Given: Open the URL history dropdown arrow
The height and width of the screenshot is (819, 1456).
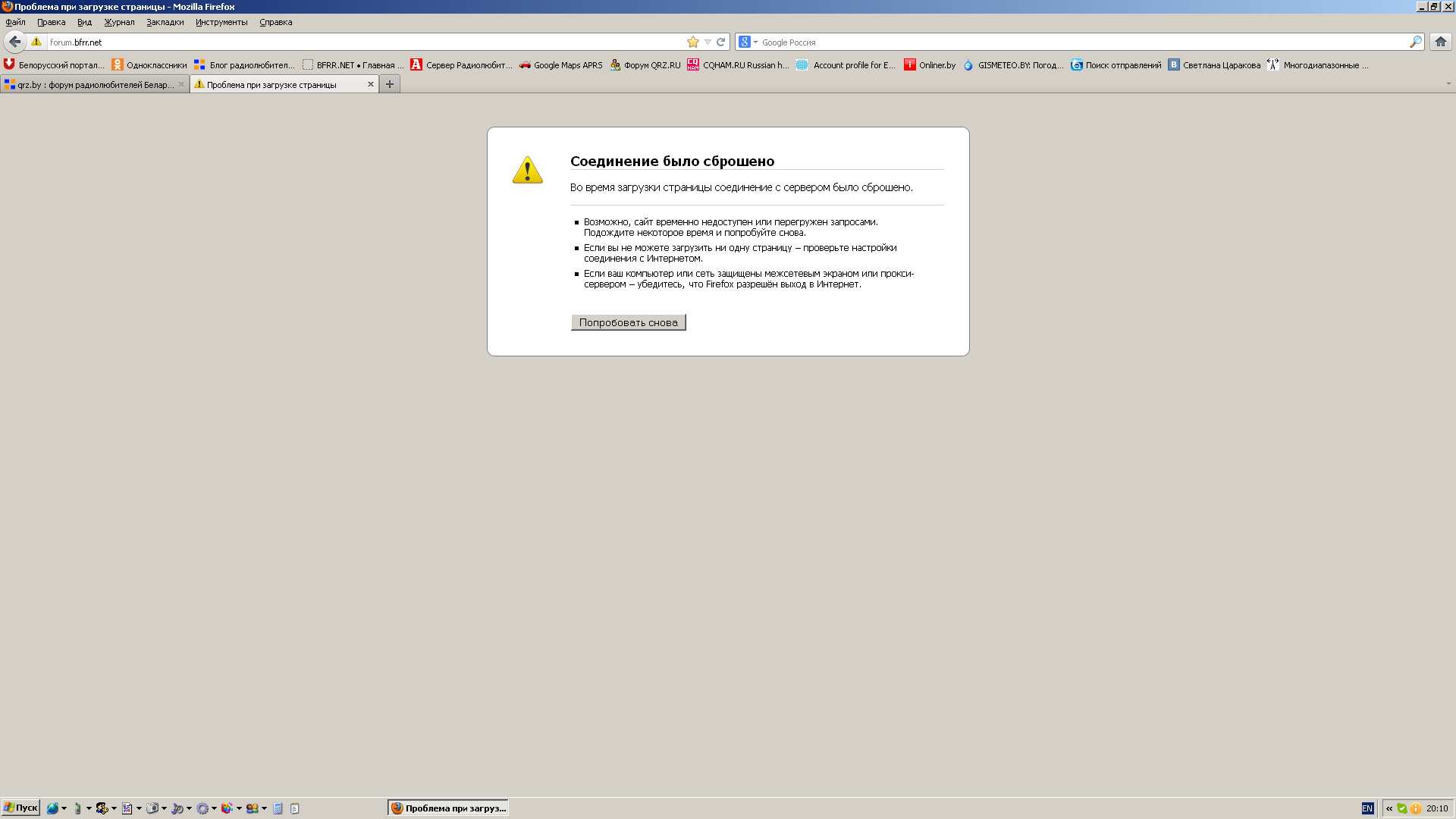Looking at the screenshot, I should (x=708, y=42).
